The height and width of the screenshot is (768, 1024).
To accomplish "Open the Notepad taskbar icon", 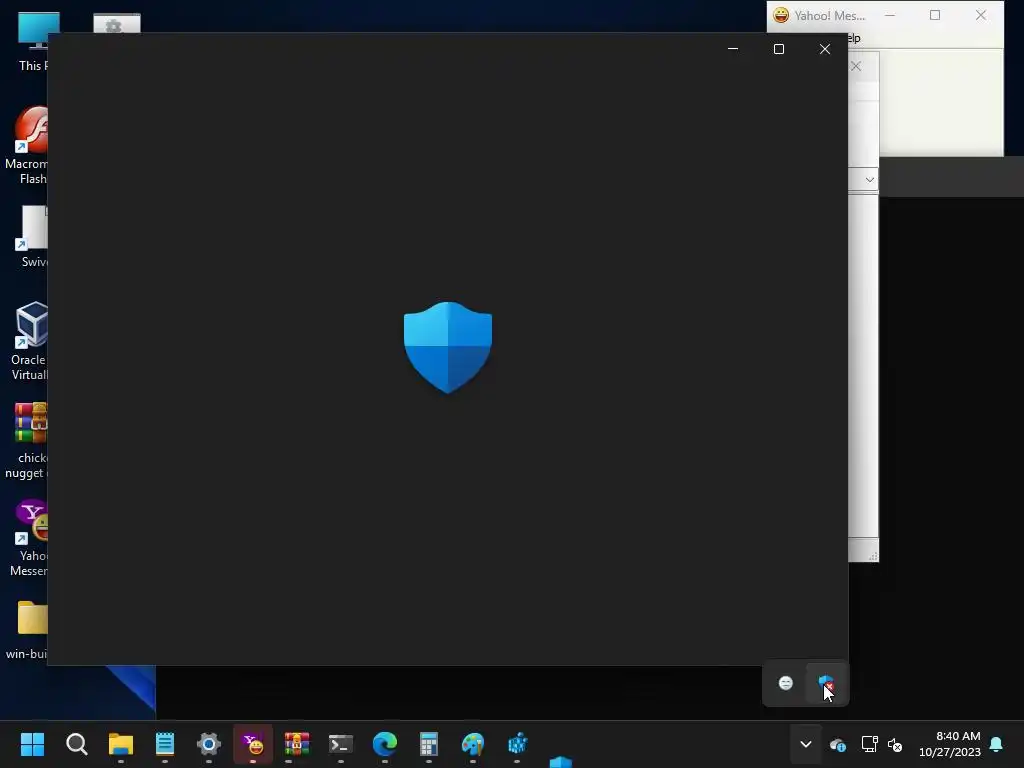I will click(x=165, y=744).
